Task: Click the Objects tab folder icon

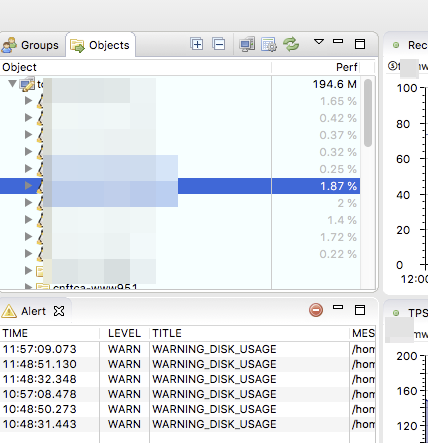Action: click(77, 46)
